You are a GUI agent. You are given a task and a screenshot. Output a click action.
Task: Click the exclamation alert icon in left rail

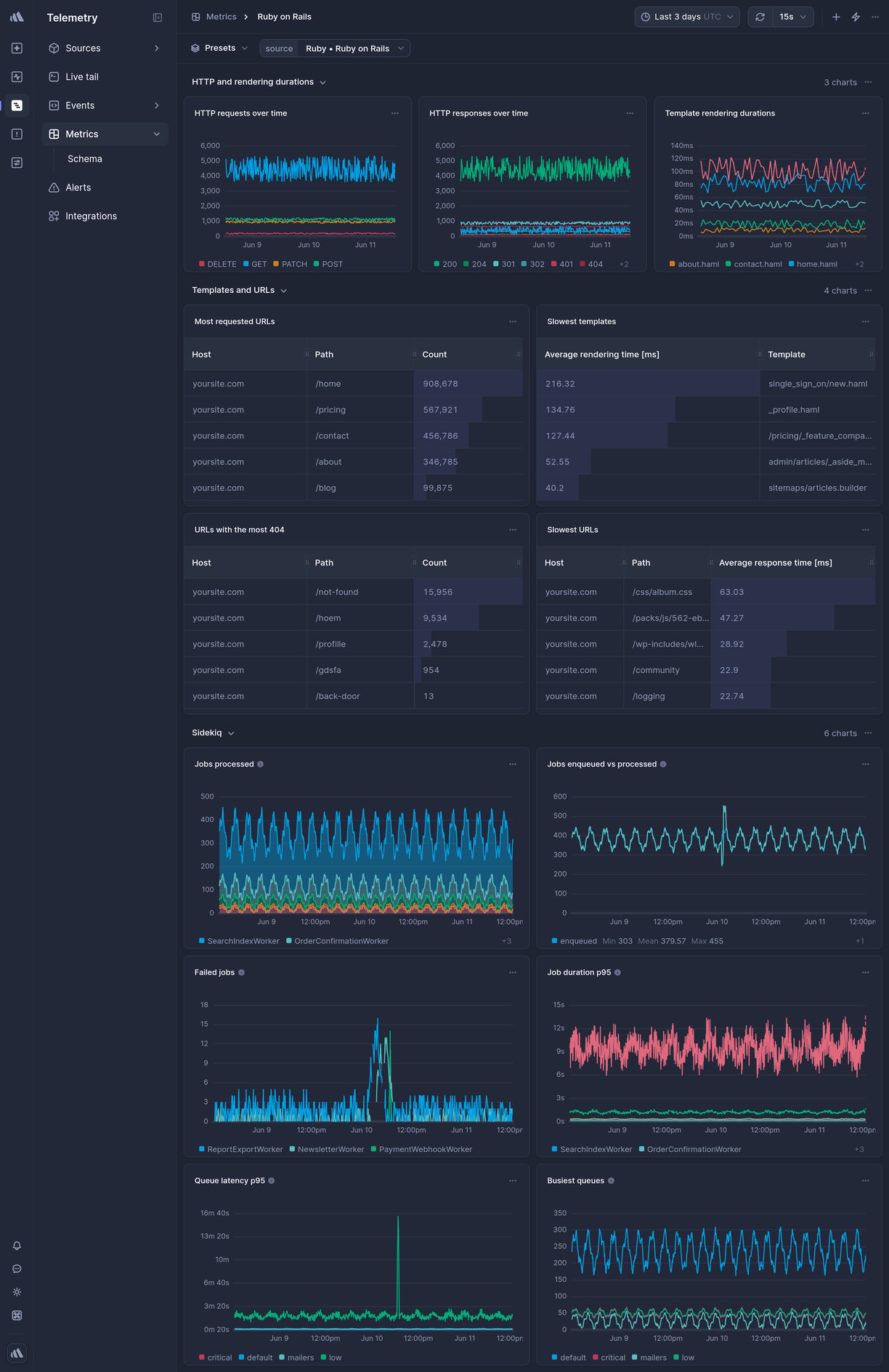[x=17, y=134]
